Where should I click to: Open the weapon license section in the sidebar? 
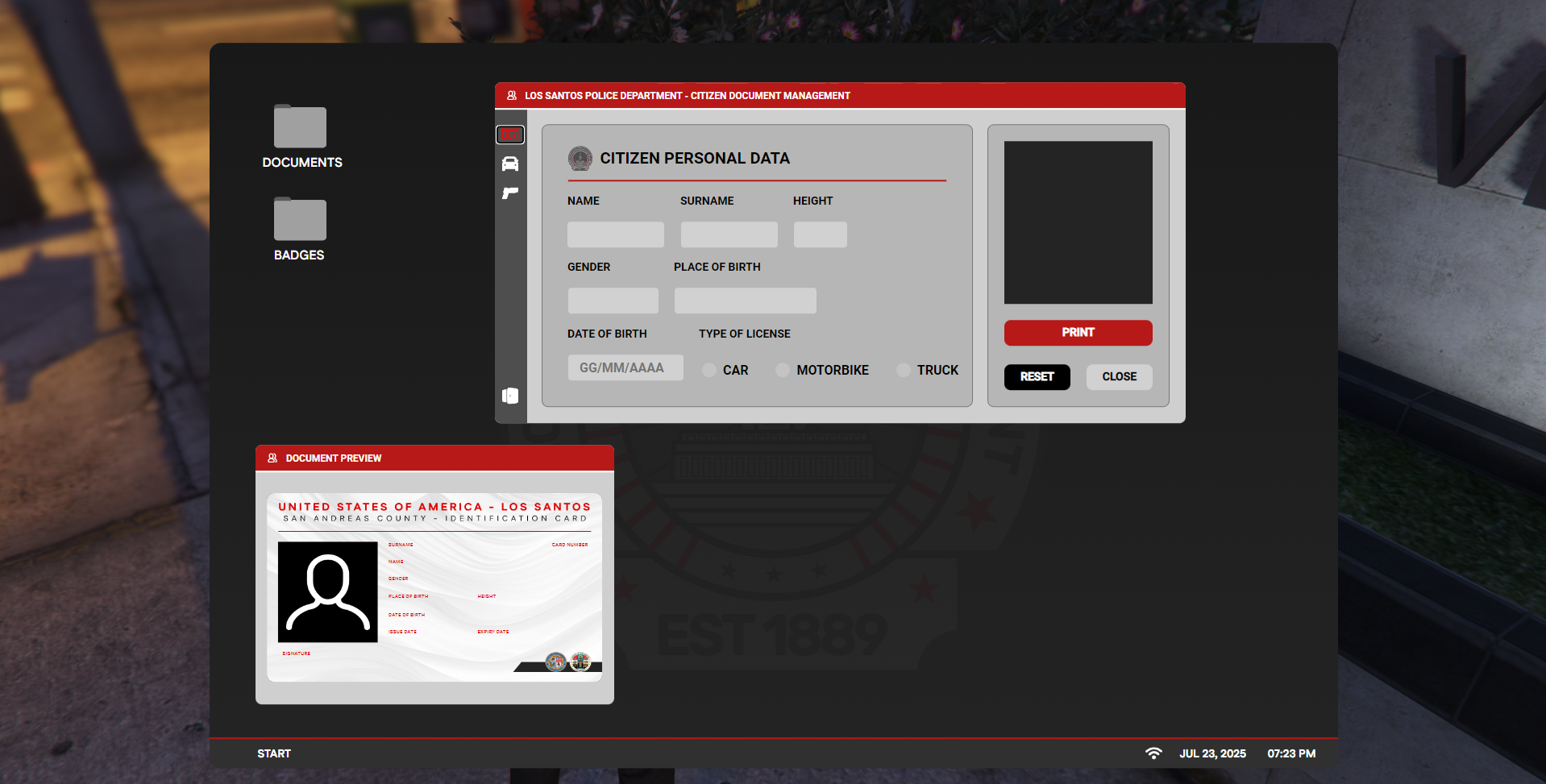(510, 193)
